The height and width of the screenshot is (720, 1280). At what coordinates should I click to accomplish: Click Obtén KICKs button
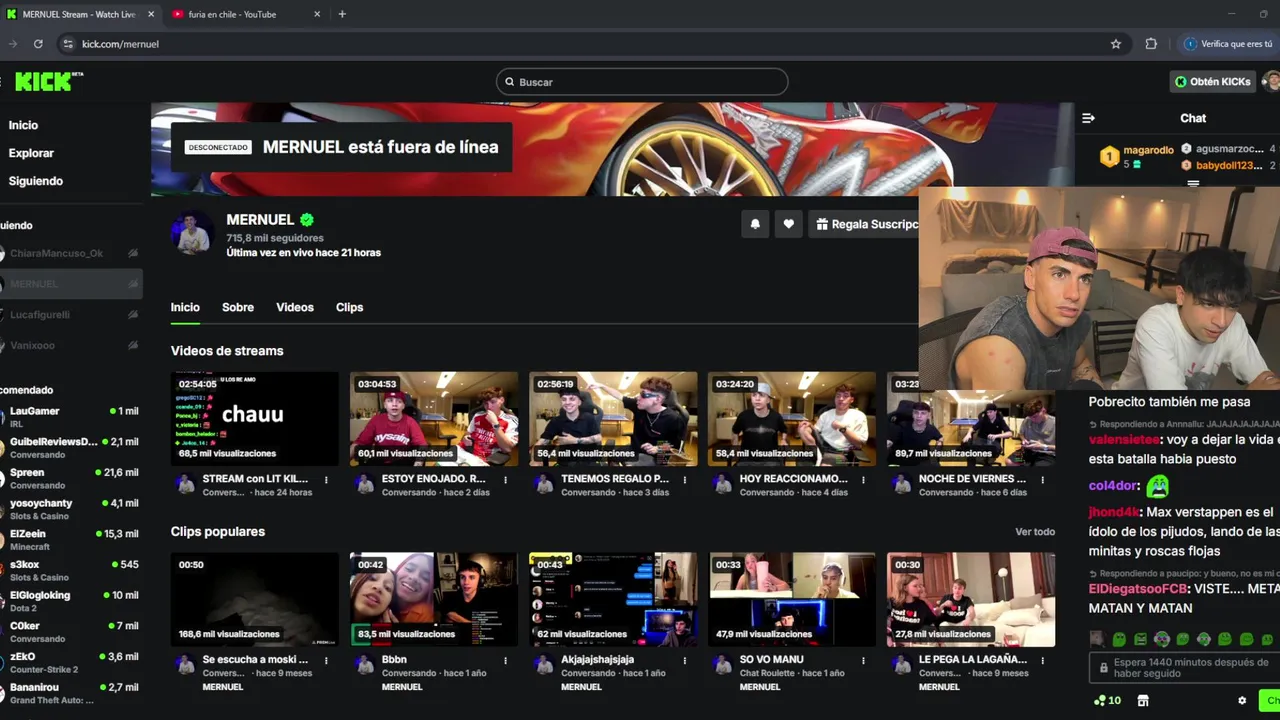click(x=1212, y=81)
